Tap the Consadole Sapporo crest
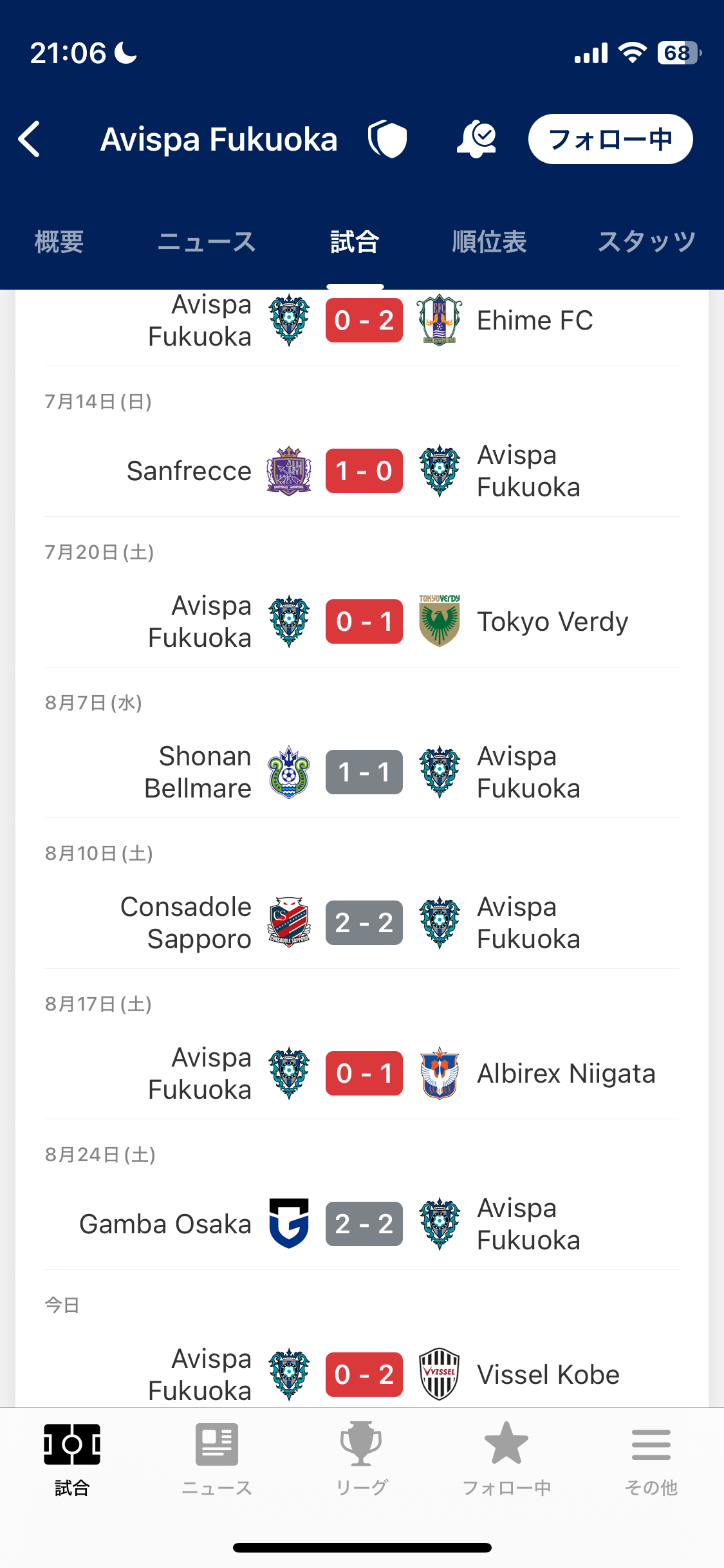 pyautogui.click(x=289, y=922)
